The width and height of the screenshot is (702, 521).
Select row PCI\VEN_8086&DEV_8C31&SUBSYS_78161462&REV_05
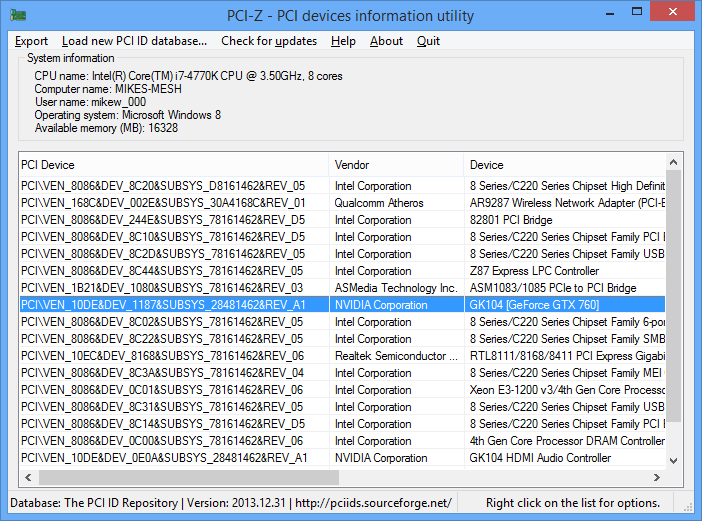342,407
